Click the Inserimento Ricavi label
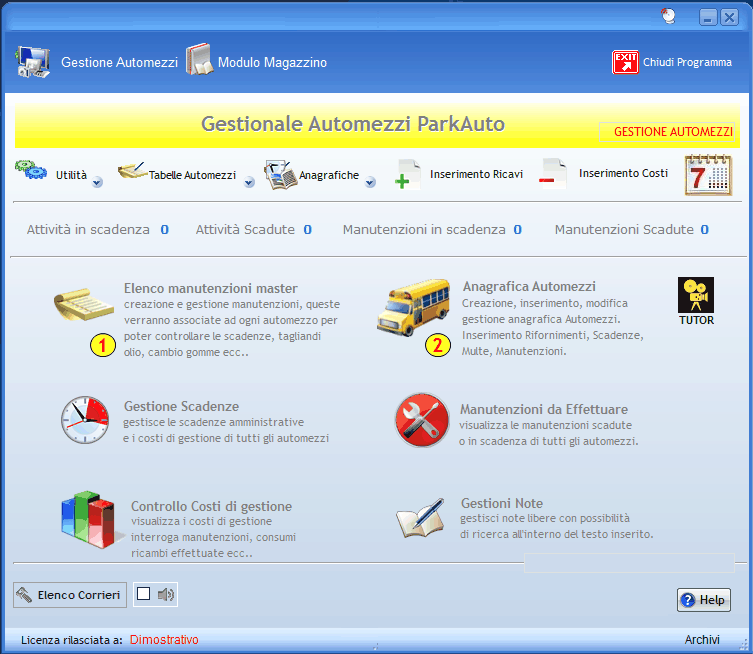Image resolution: width=753 pixels, height=654 pixels. [x=476, y=174]
